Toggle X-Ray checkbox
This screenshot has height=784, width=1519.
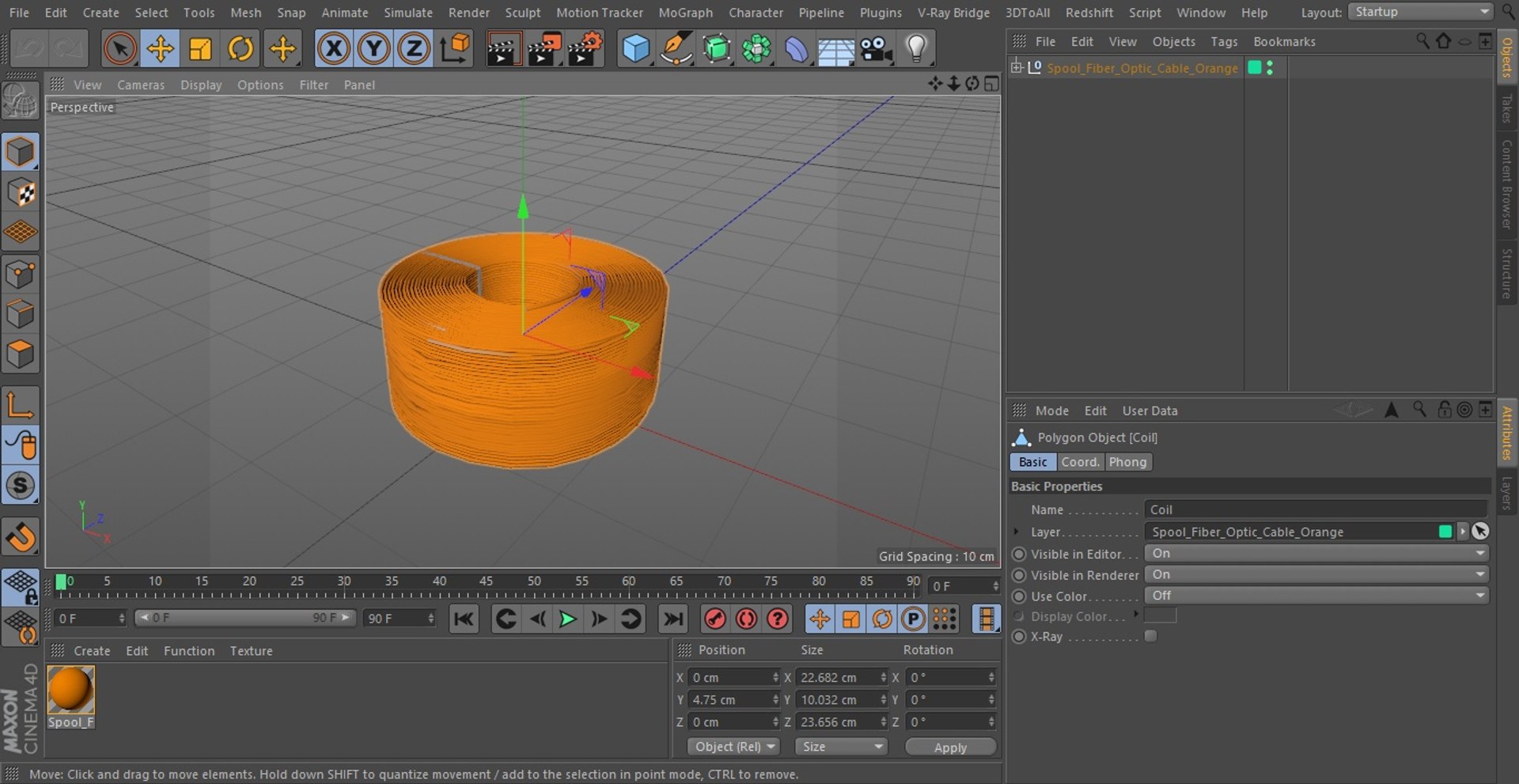[1151, 636]
